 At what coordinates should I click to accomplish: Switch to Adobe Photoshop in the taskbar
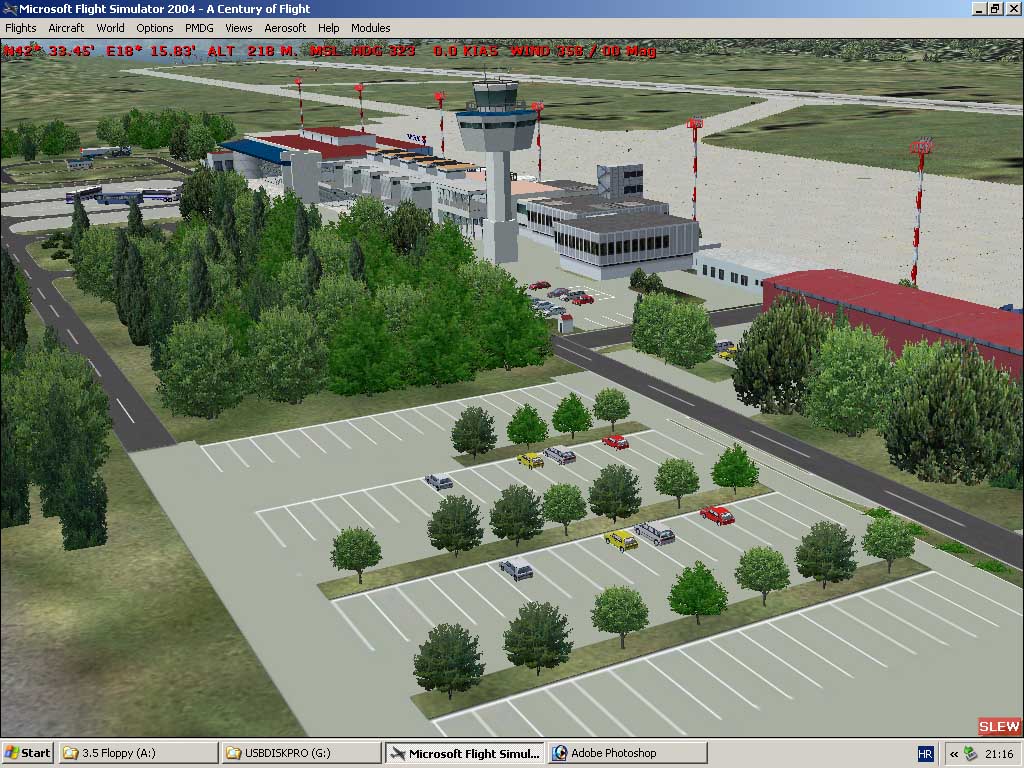click(x=627, y=753)
